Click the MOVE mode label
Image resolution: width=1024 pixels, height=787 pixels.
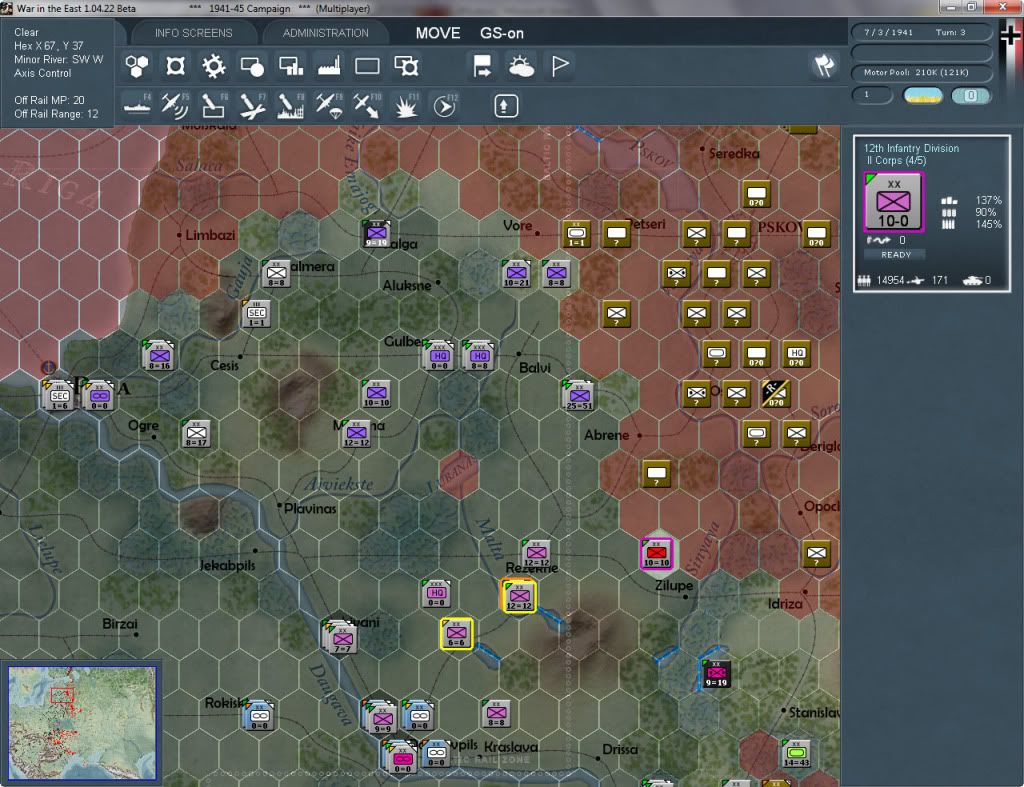tap(438, 33)
